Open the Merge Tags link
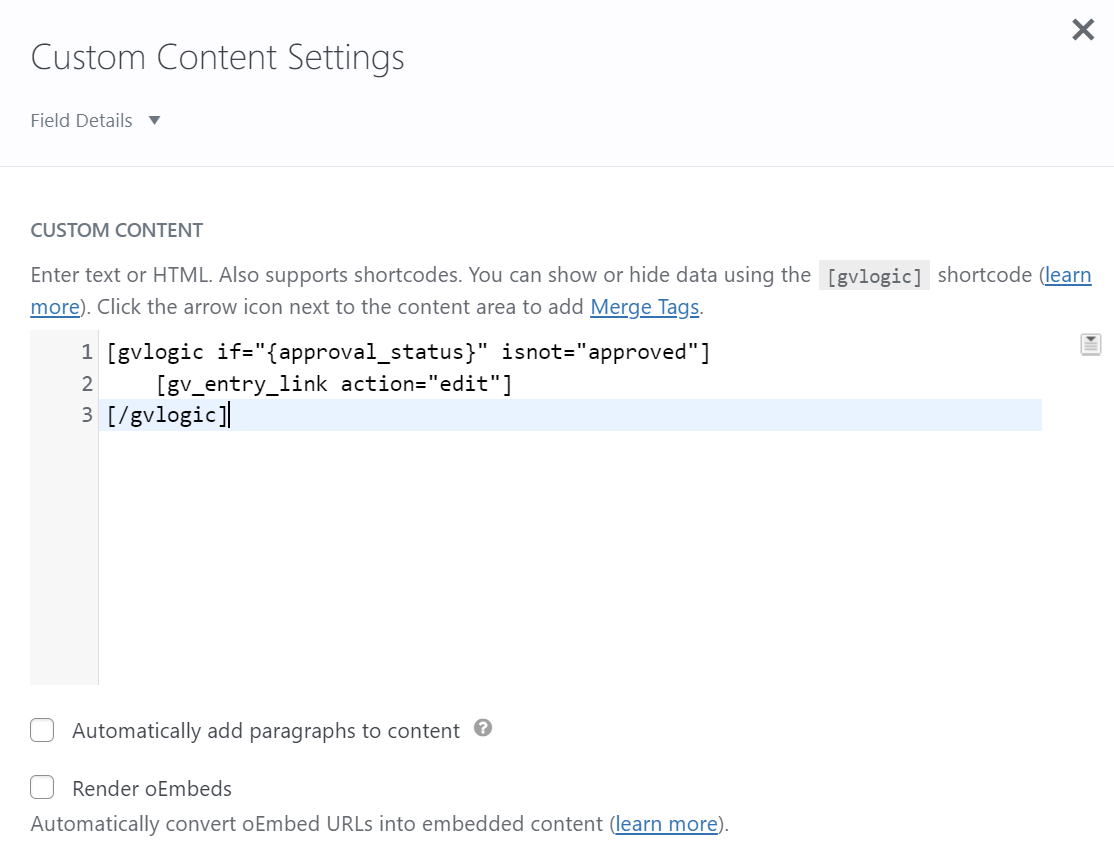Screen dimensions: 1114x856 (x=644, y=307)
